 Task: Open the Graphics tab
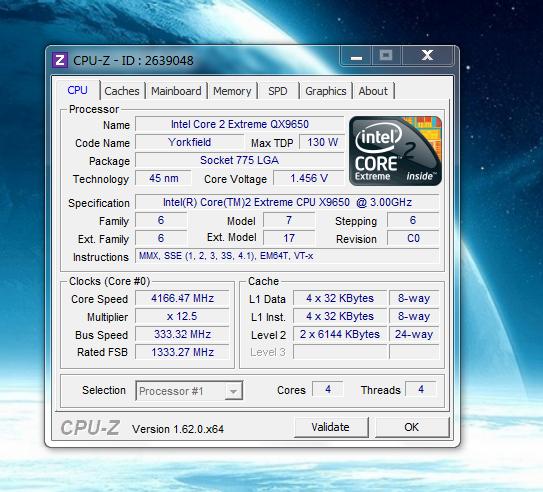(x=326, y=91)
